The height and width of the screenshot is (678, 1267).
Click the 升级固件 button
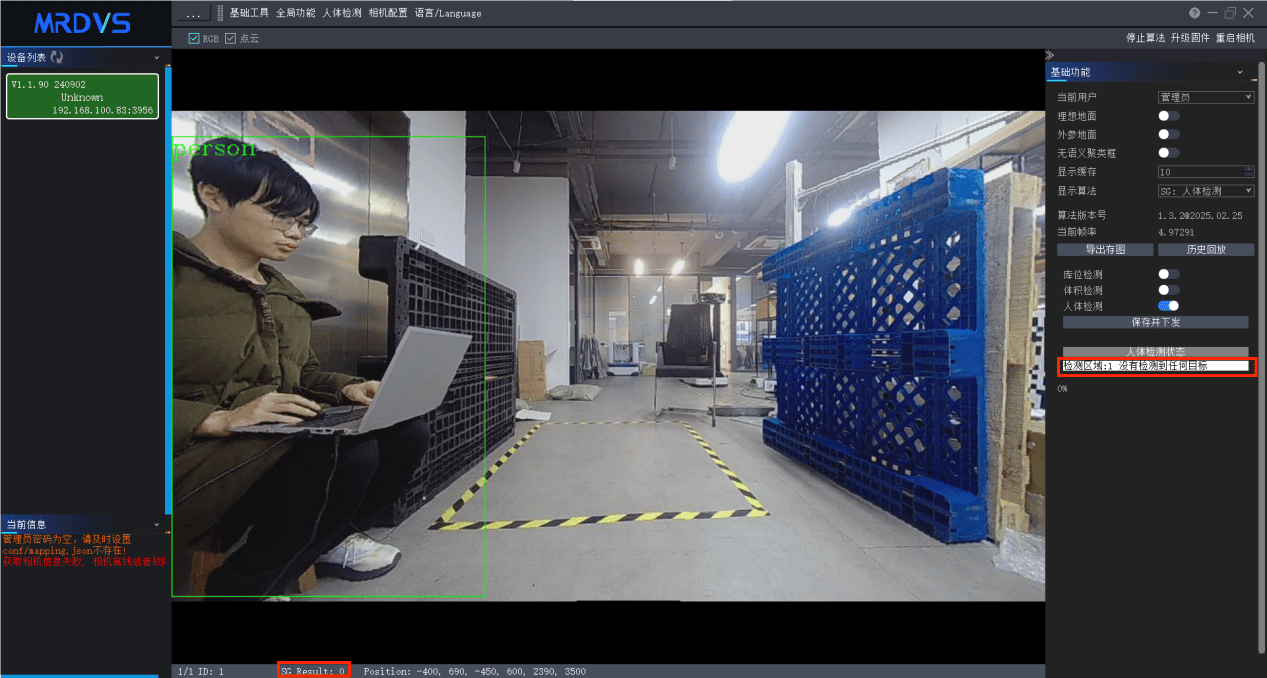pos(1191,38)
